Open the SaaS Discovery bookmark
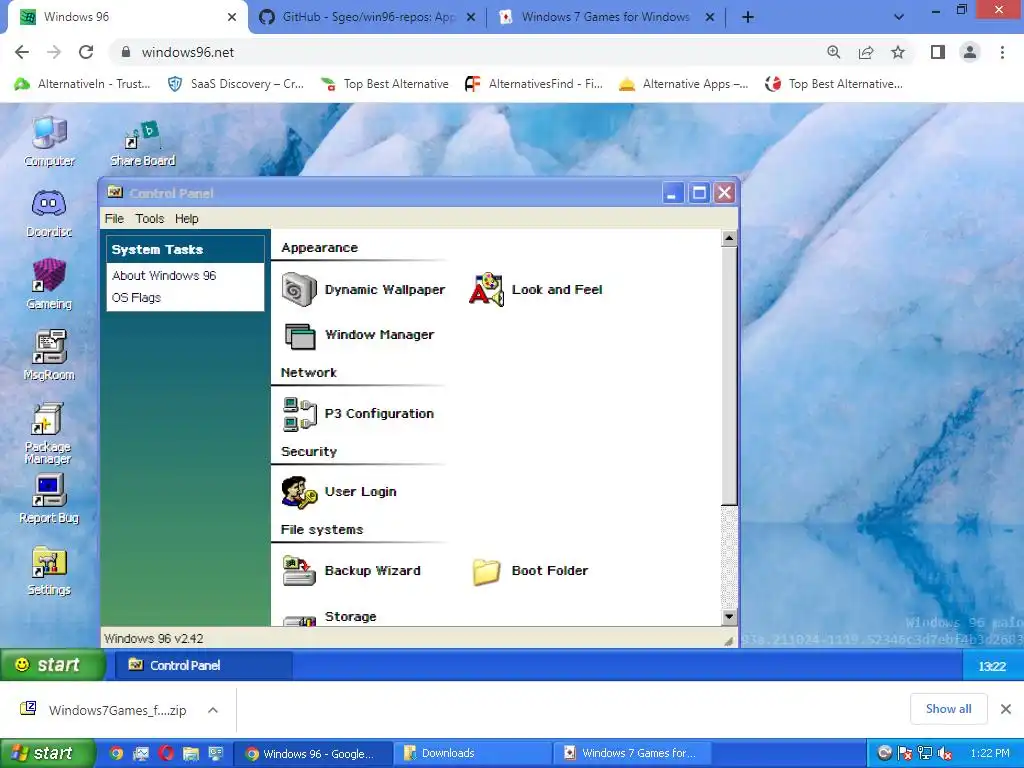The width and height of the screenshot is (1024, 768). click(236, 84)
